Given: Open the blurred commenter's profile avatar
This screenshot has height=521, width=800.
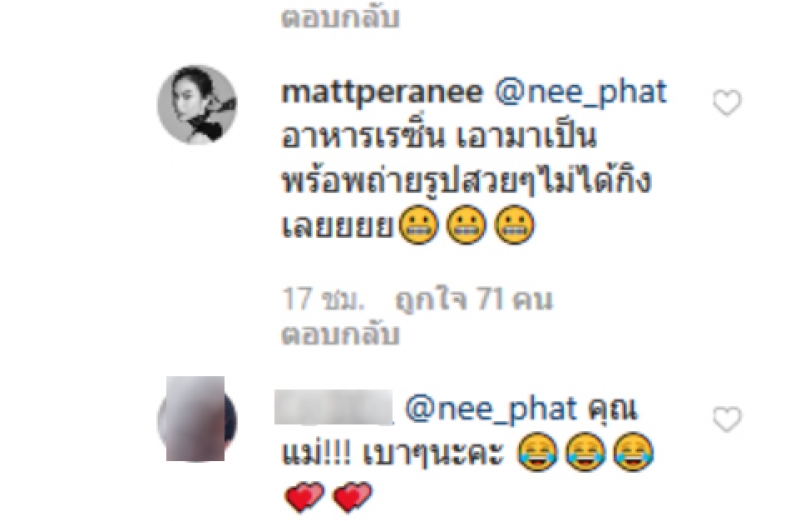Looking at the screenshot, I should click(x=197, y=419).
